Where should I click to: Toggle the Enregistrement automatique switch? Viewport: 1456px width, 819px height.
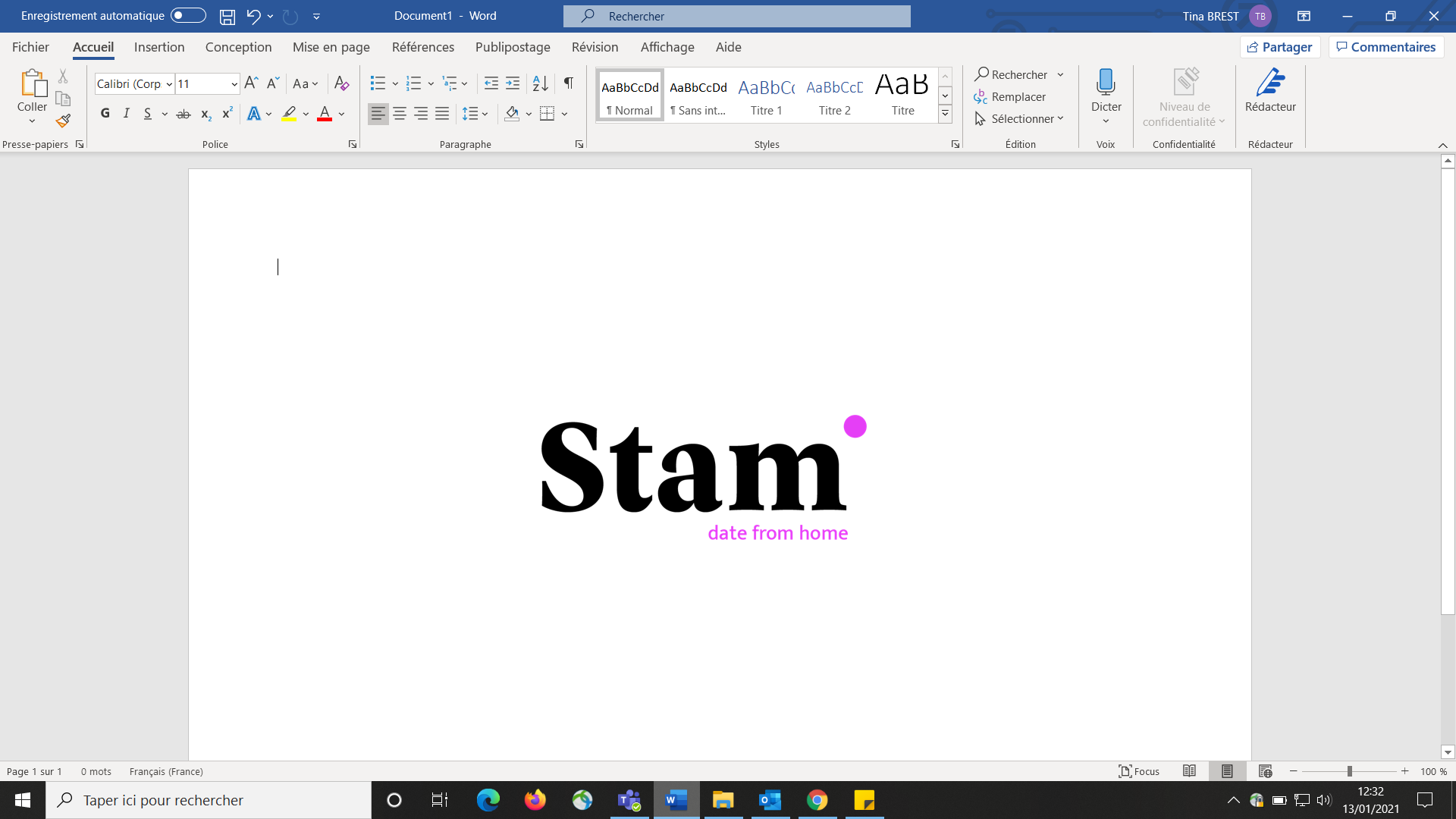(188, 15)
